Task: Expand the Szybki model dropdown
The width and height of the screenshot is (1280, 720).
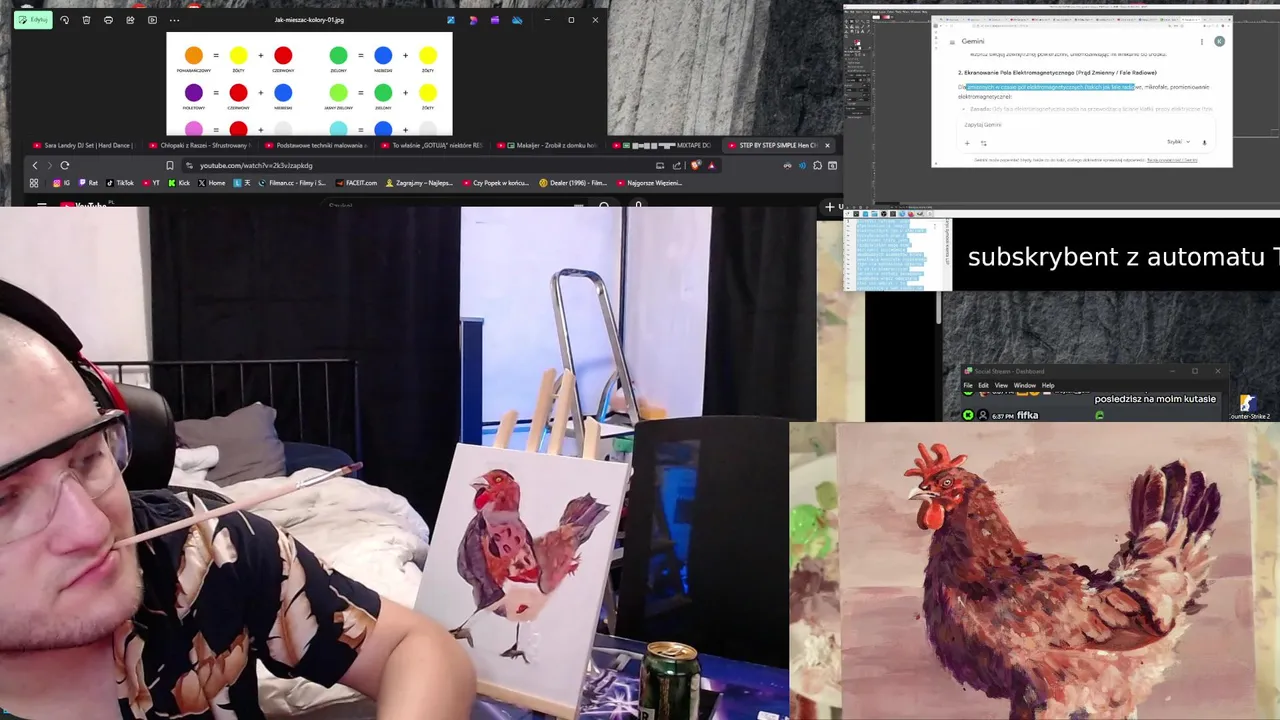Action: pos(1178,142)
